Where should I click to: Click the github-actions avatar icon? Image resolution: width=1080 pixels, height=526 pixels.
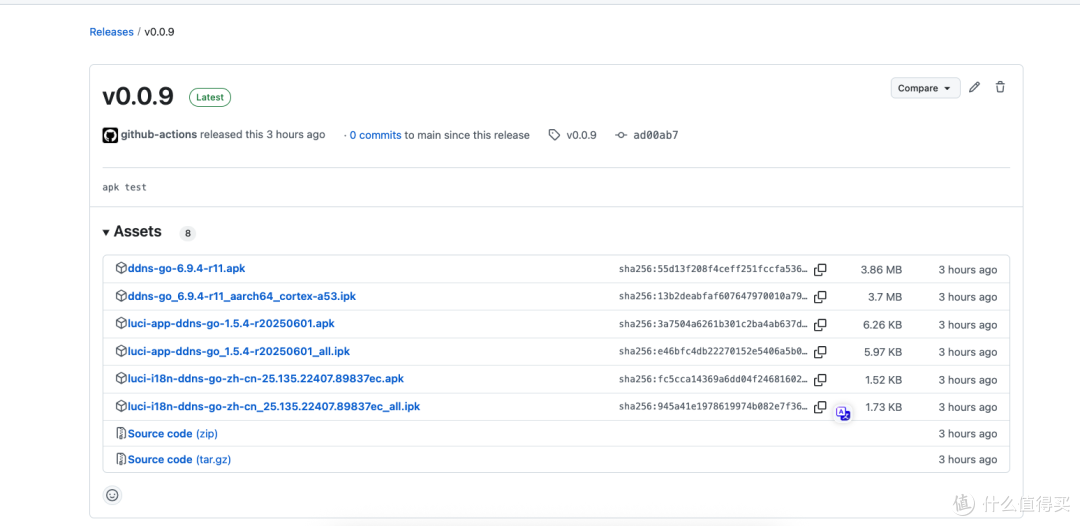[110, 135]
